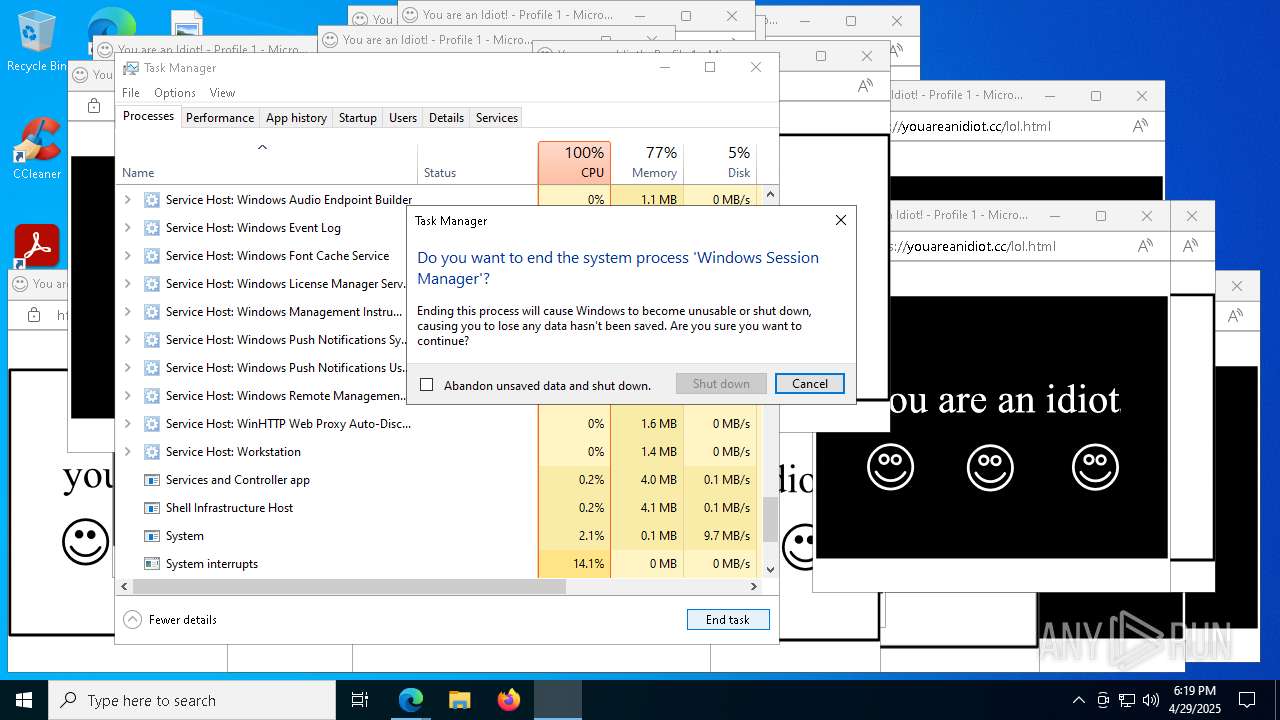Click the System interrupts icon
Viewport: 1280px width, 720px height.
coord(152,564)
